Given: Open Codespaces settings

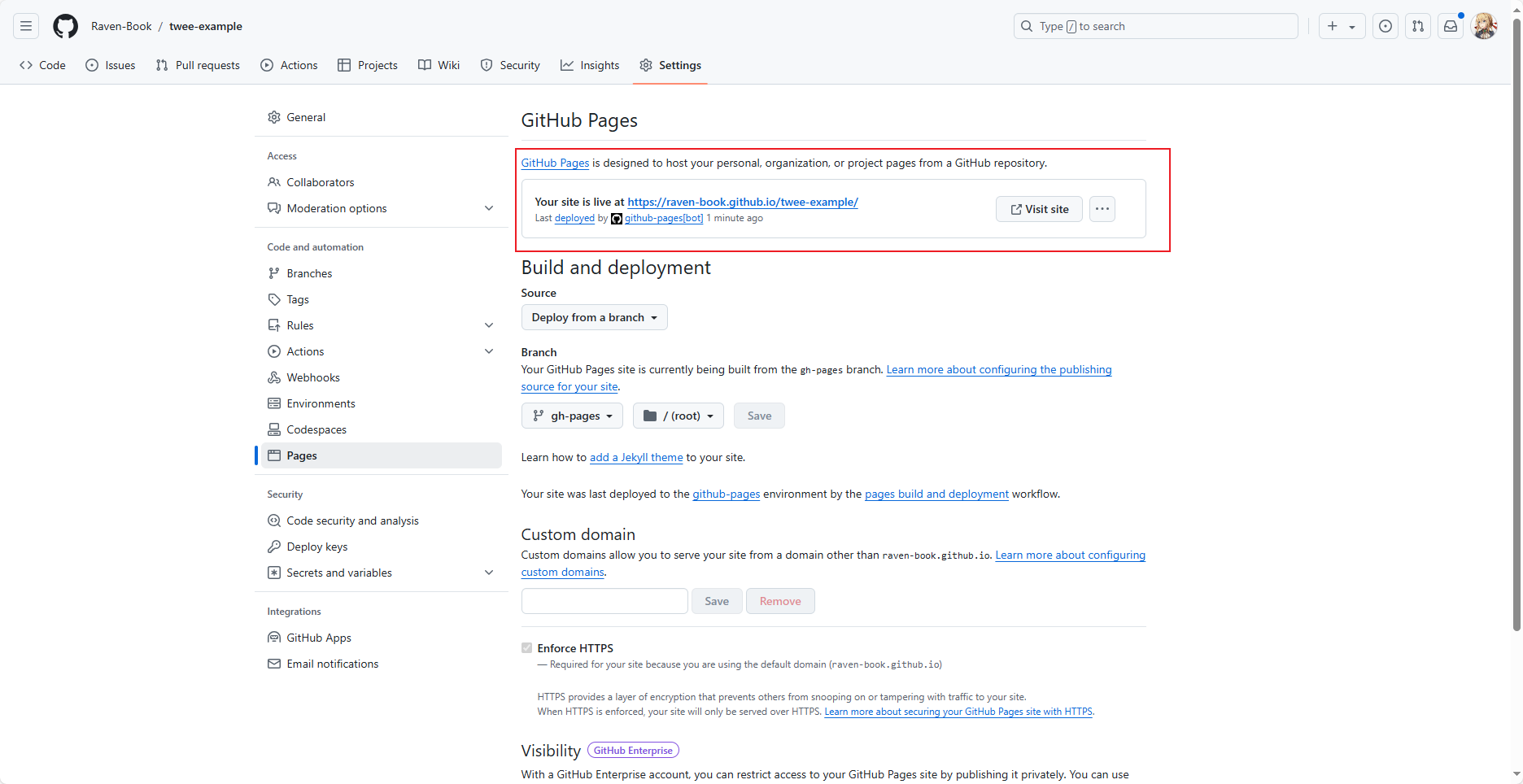Looking at the screenshot, I should coord(381,429).
